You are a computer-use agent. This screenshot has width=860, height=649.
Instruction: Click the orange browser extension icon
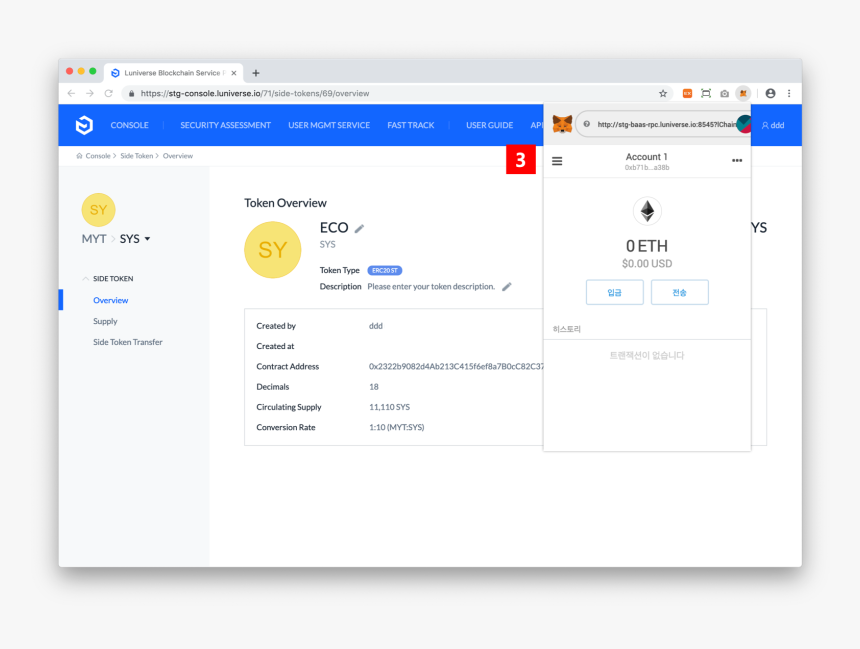(x=687, y=93)
